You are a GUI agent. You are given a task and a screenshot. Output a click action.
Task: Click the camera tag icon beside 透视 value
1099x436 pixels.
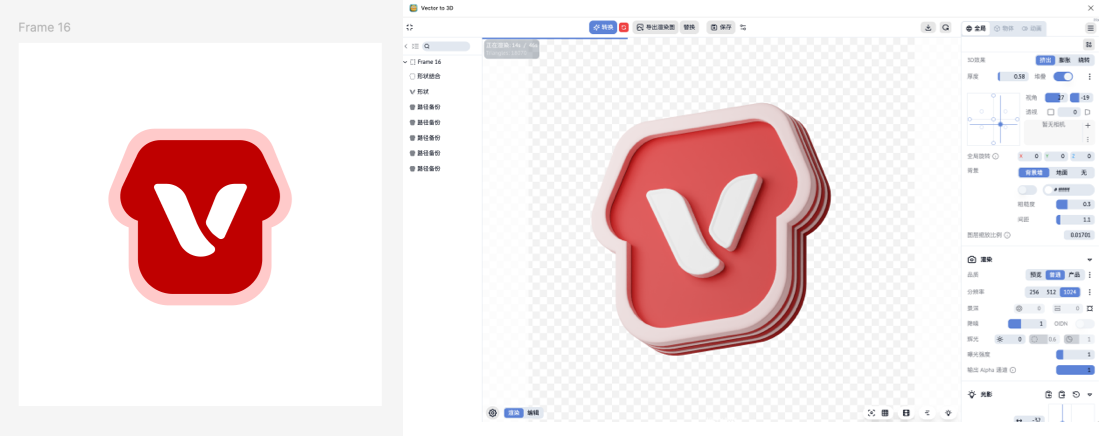point(1088,111)
